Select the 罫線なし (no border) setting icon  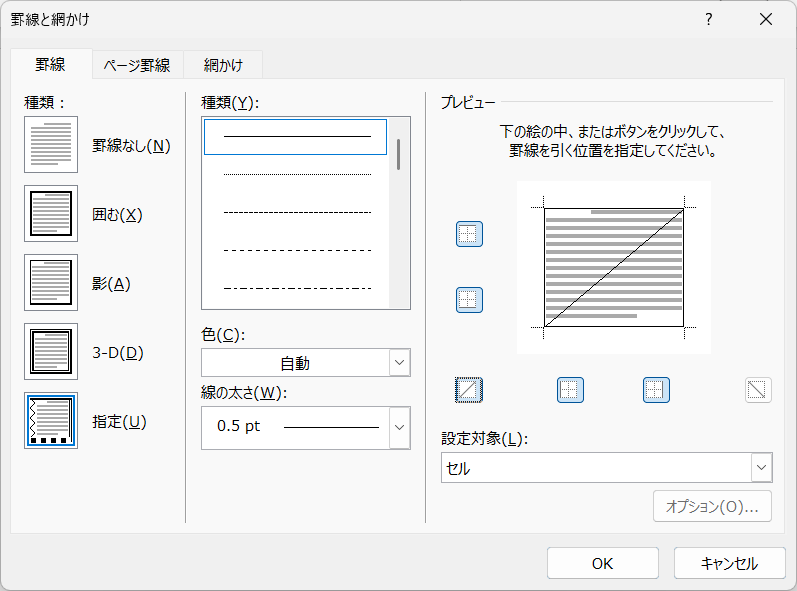[51, 145]
